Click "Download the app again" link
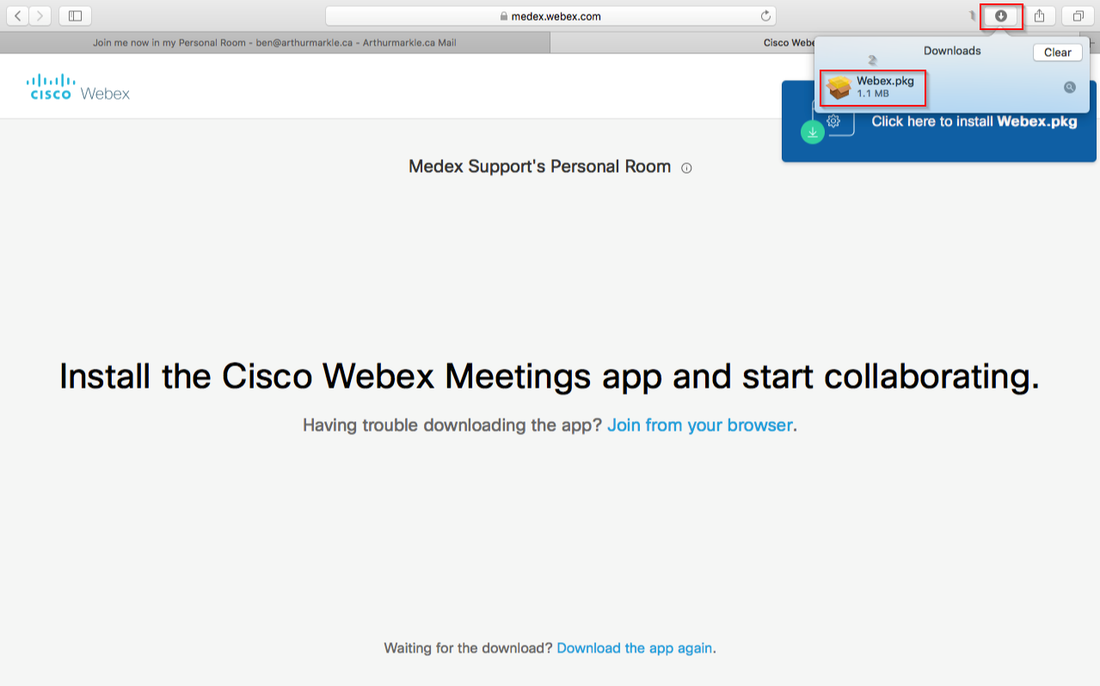 [635, 648]
